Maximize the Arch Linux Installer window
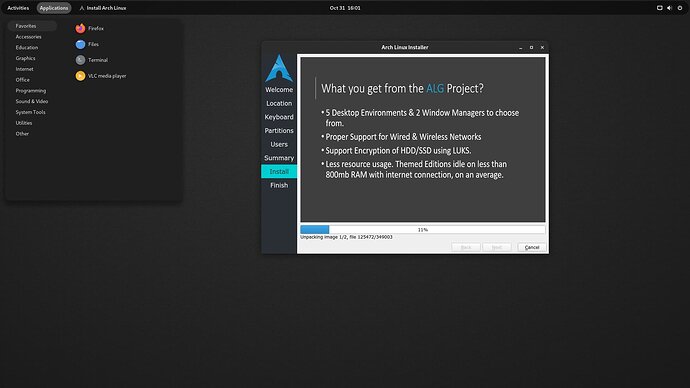Viewport: 690px width, 388px height. pos(531,48)
